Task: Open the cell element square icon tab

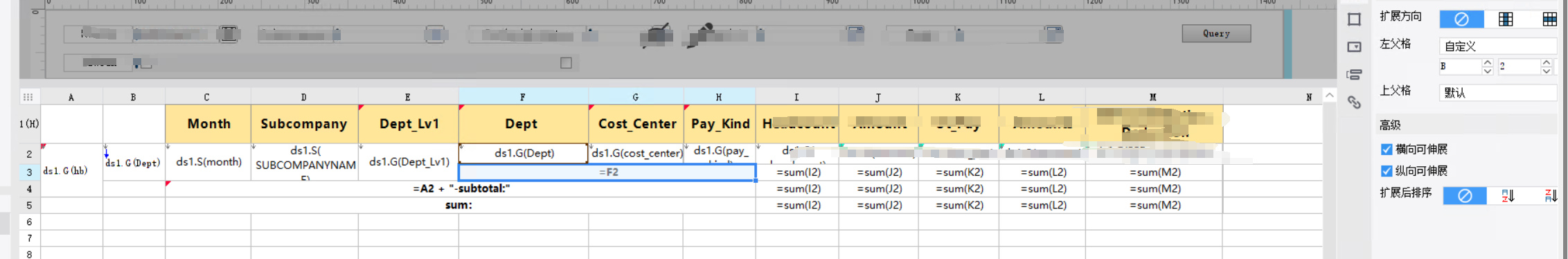Action: point(1354,19)
